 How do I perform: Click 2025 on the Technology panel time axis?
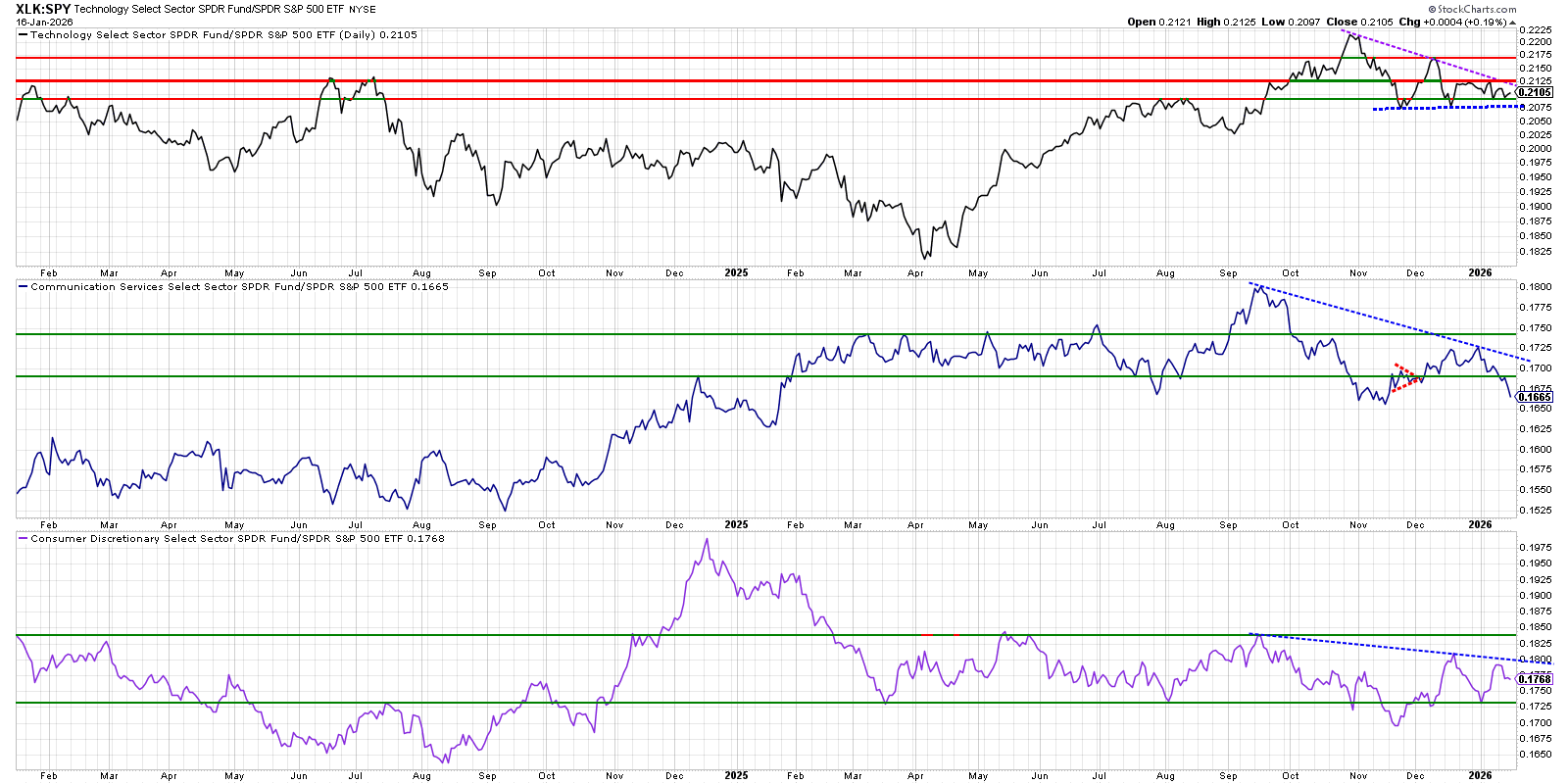[736, 272]
